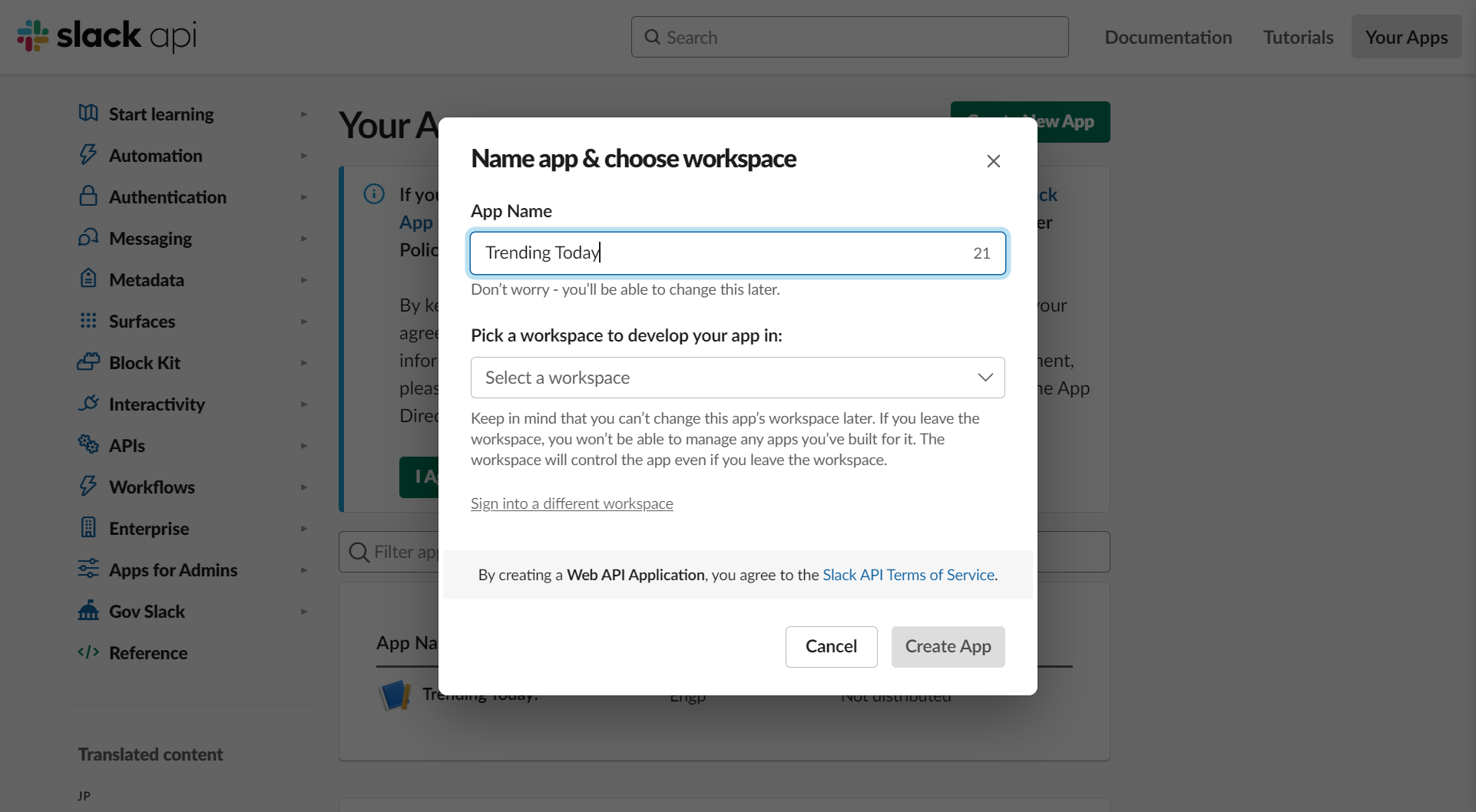This screenshot has height=812, width=1476.
Task: Click the Reference code brackets icon
Action: click(88, 652)
